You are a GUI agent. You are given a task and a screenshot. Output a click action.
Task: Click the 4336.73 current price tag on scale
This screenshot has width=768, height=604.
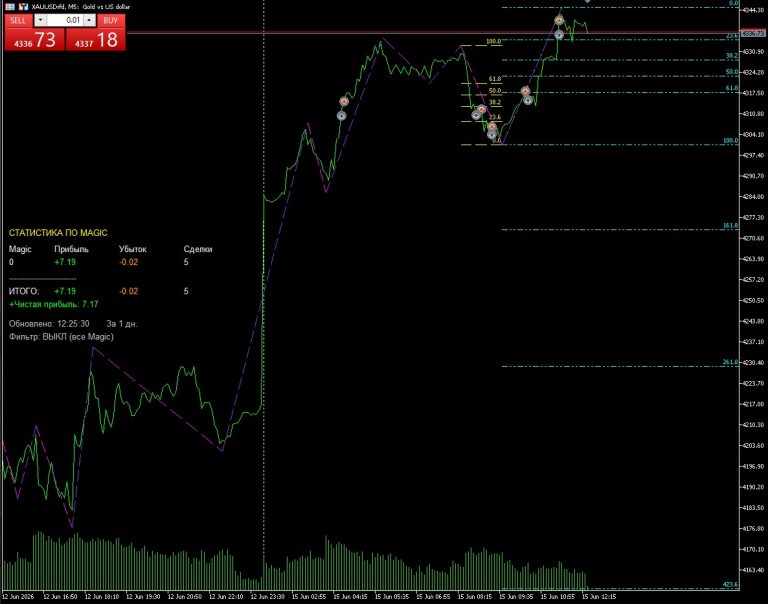tap(753, 33)
